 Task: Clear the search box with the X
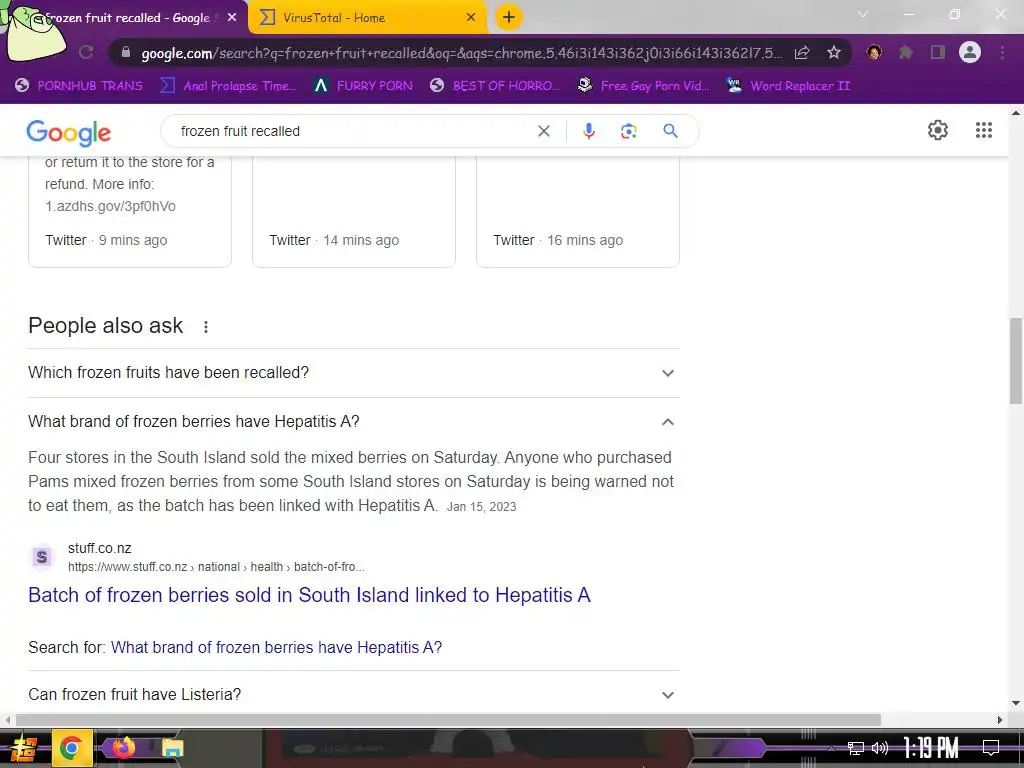pos(543,131)
